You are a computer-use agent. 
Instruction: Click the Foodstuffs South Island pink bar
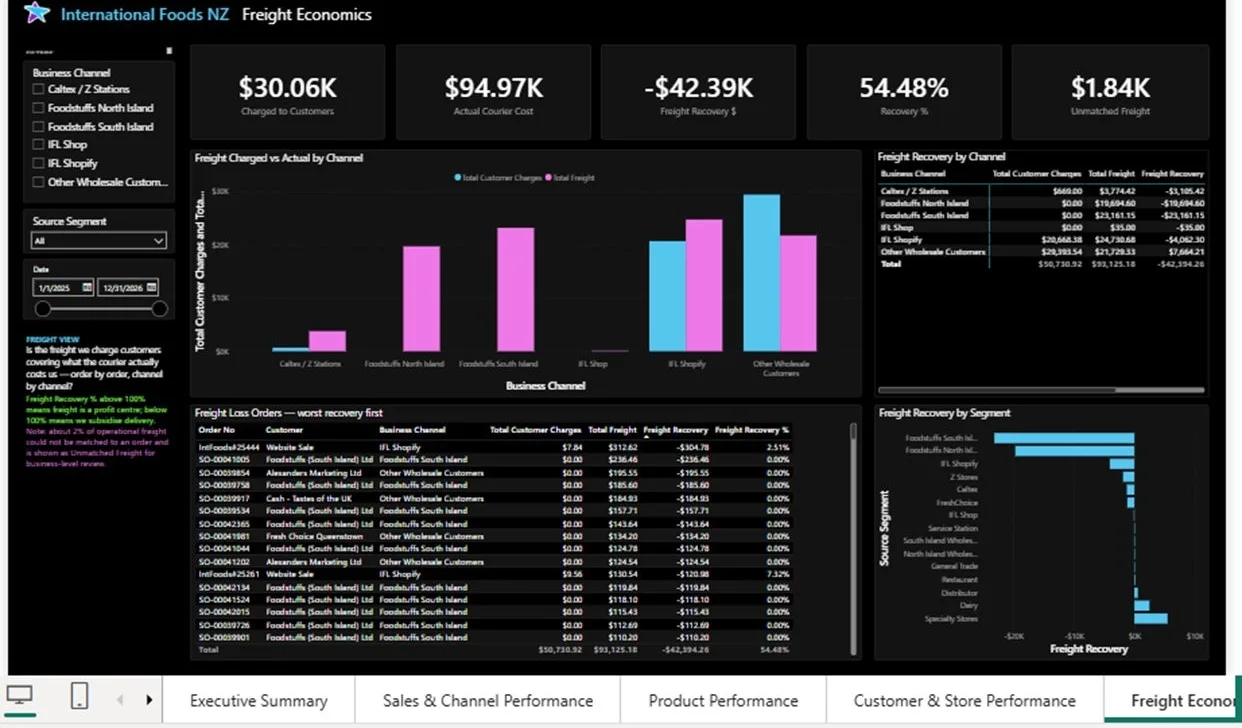516,290
